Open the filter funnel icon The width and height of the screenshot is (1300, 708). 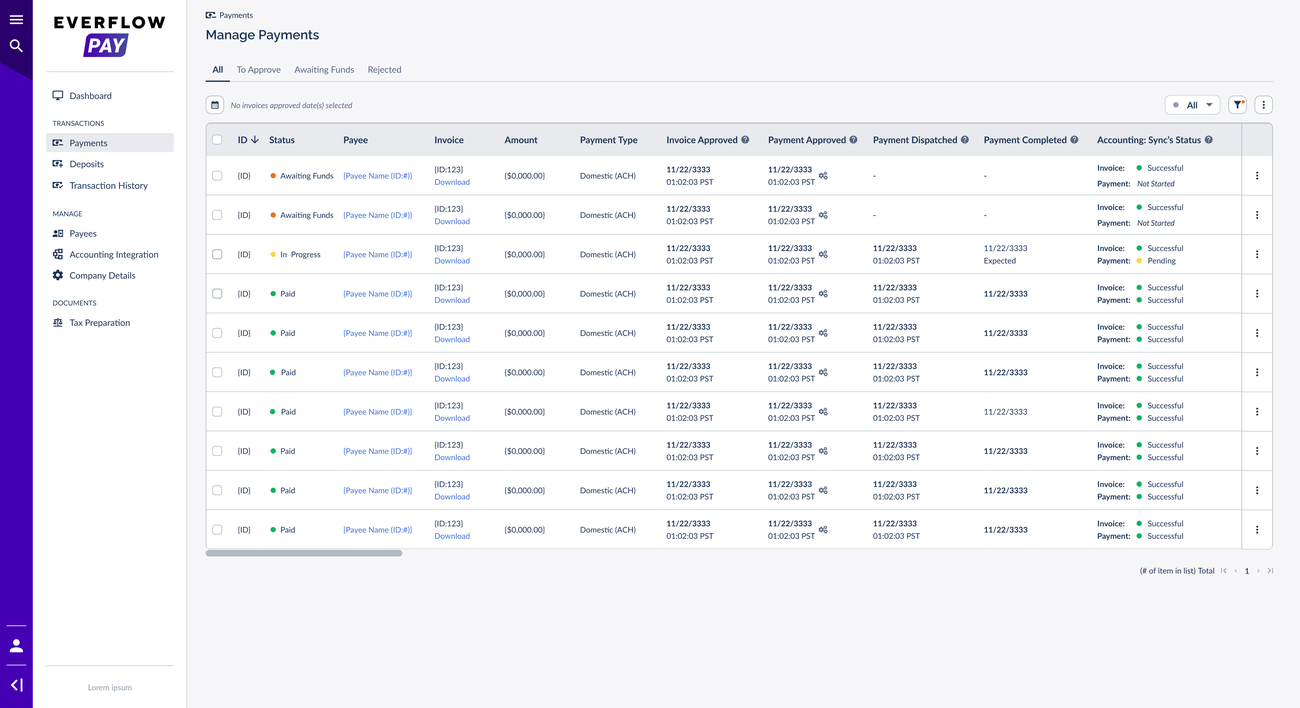point(1238,105)
